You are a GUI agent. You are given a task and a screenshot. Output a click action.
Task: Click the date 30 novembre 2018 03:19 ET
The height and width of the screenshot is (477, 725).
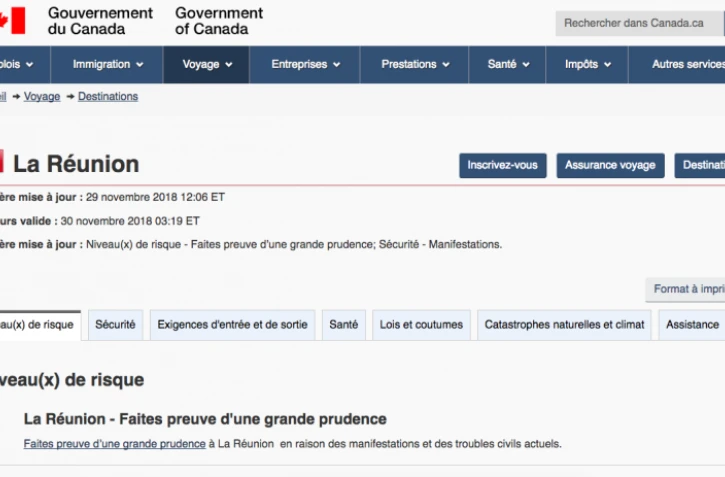click(x=130, y=221)
